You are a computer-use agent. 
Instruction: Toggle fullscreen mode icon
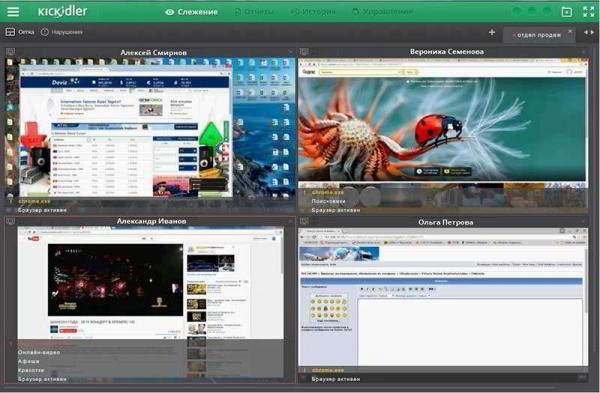589,11
